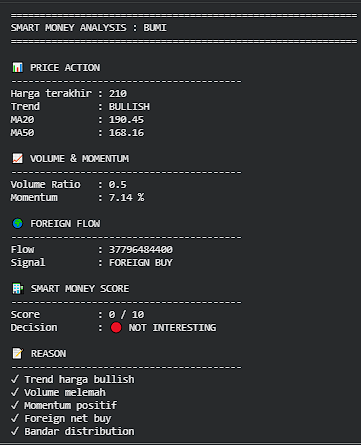Click the checkmark before Momentum positif
Image resolution: width=361 pixels, height=445 pixels.
pos(15,405)
